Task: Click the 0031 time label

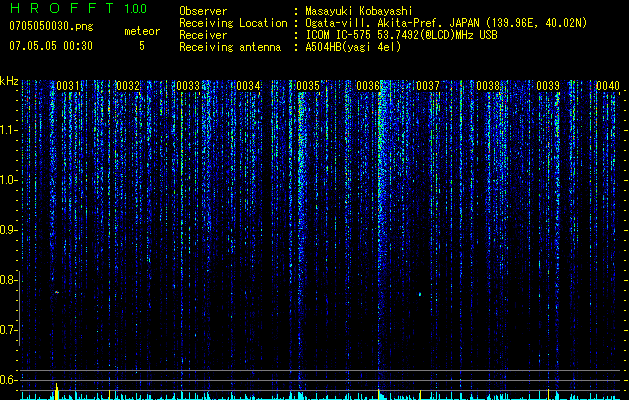Action: (x=68, y=86)
